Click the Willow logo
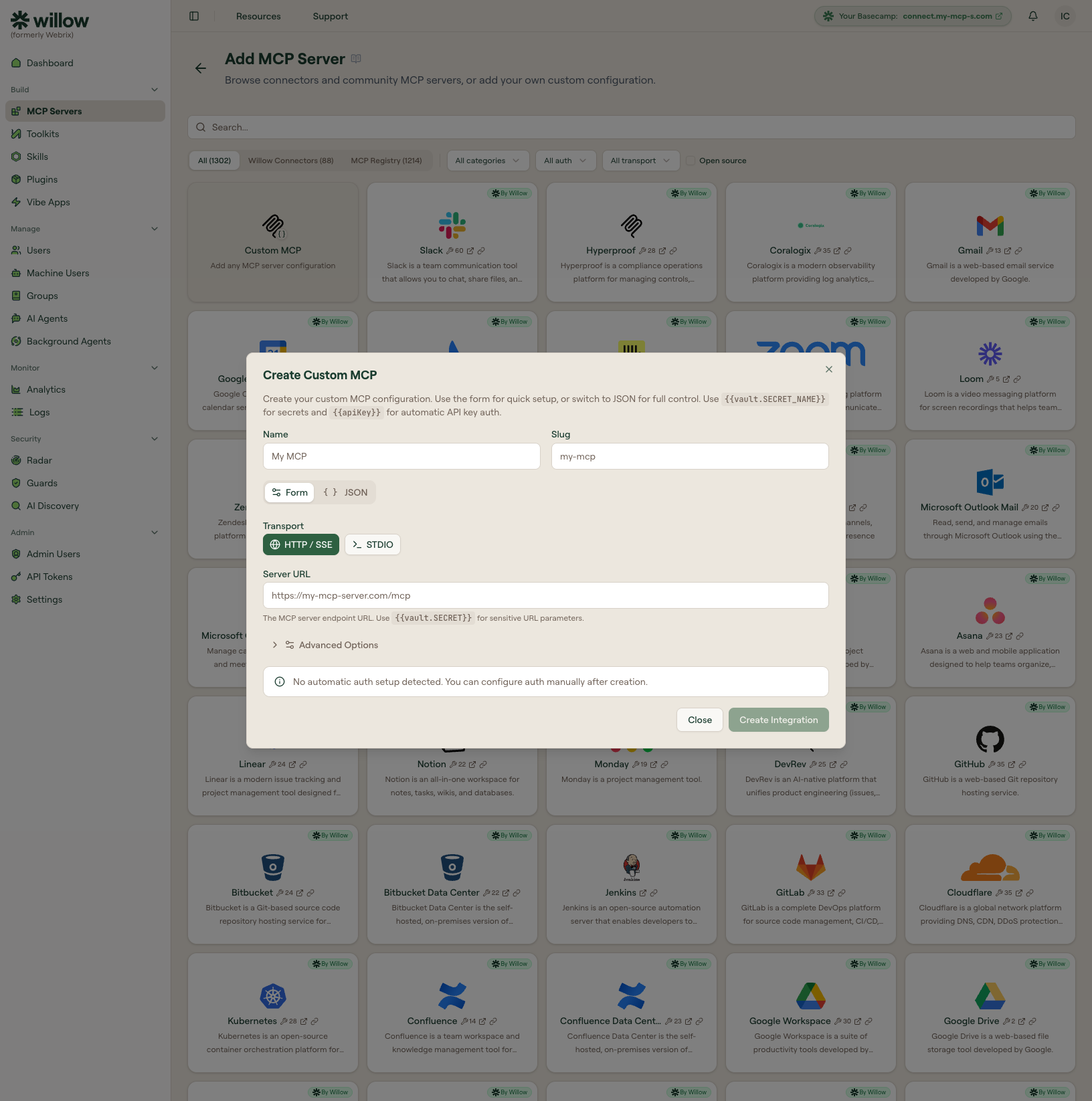The height and width of the screenshot is (1101, 1092). pos(50,21)
